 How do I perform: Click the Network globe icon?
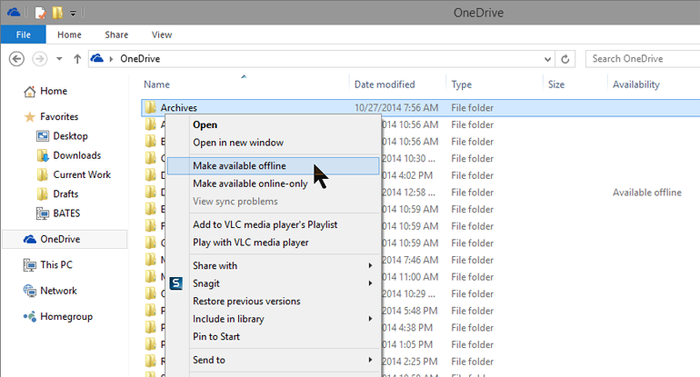29,291
